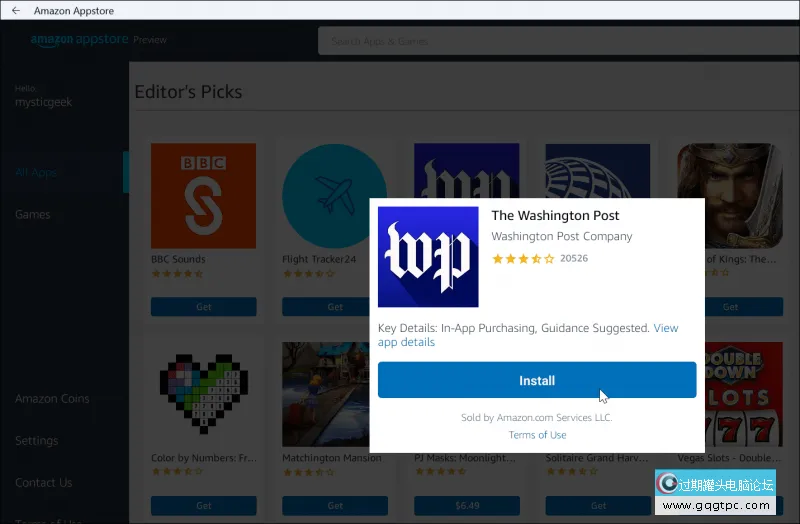This screenshot has height=524, width=800.
Task: Click the $6.49 price button
Action: click(467, 505)
